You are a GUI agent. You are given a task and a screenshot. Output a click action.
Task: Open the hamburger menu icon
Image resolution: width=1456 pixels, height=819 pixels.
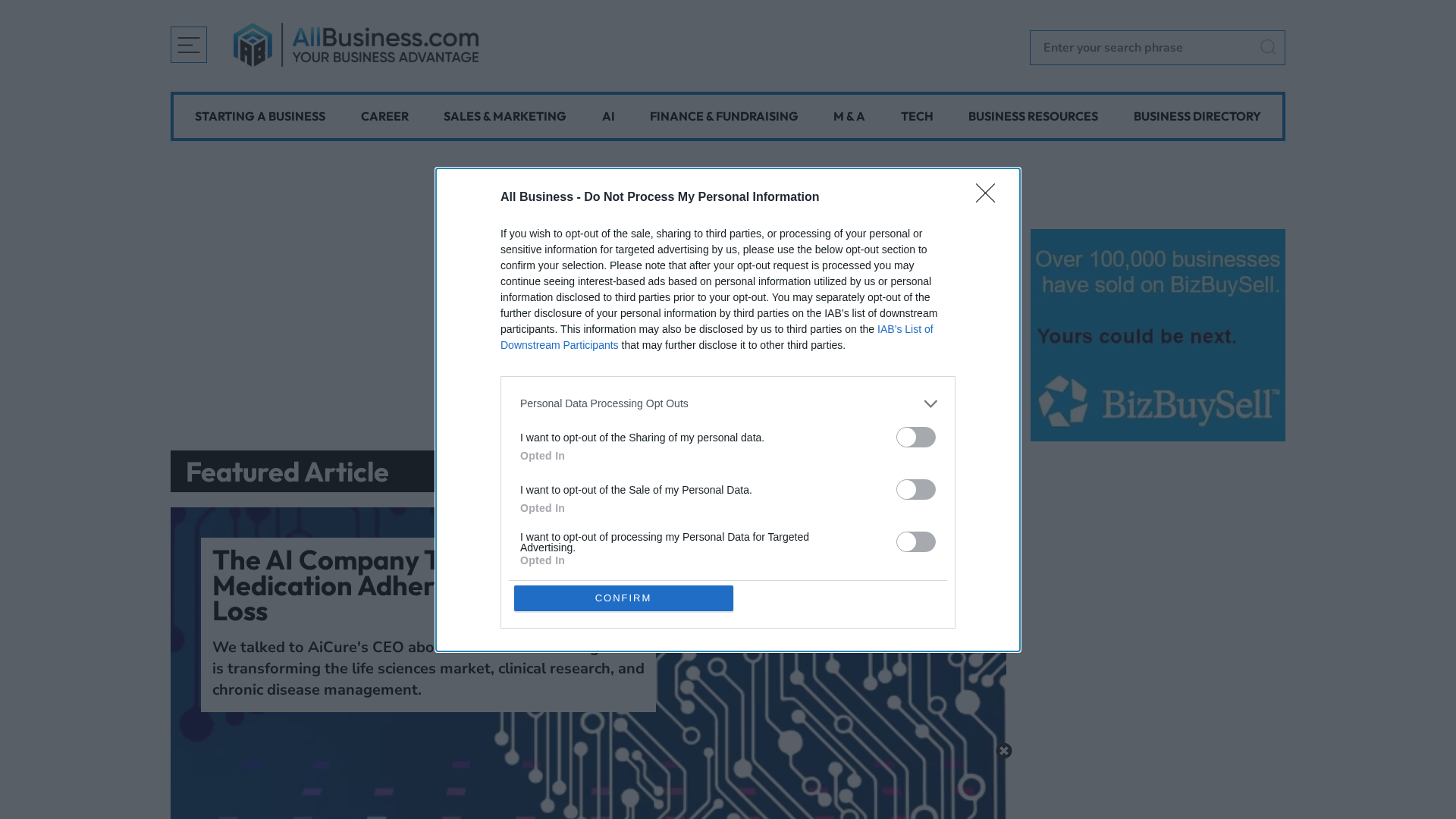point(189,45)
